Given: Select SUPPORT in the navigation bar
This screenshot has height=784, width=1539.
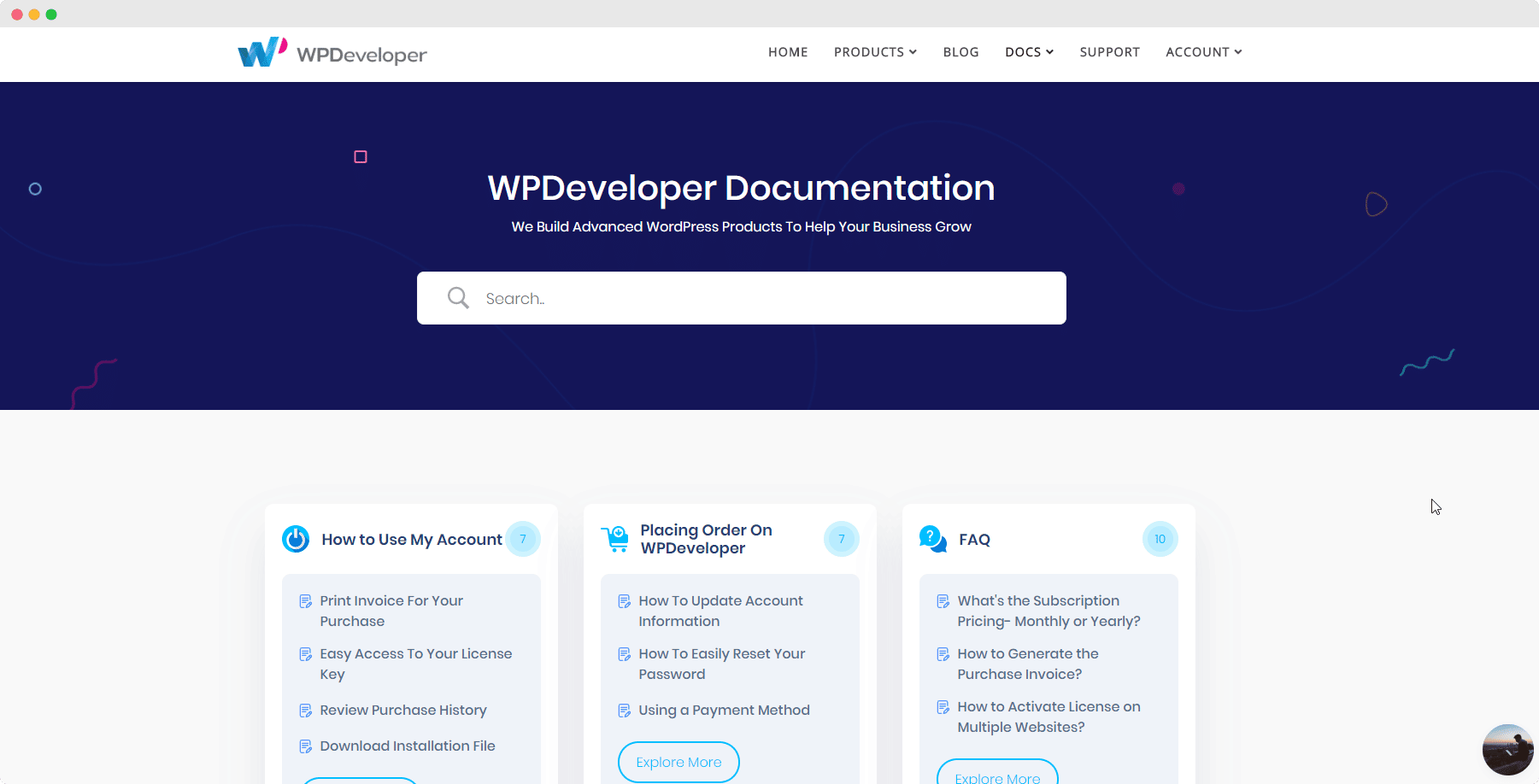Looking at the screenshot, I should (1109, 52).
